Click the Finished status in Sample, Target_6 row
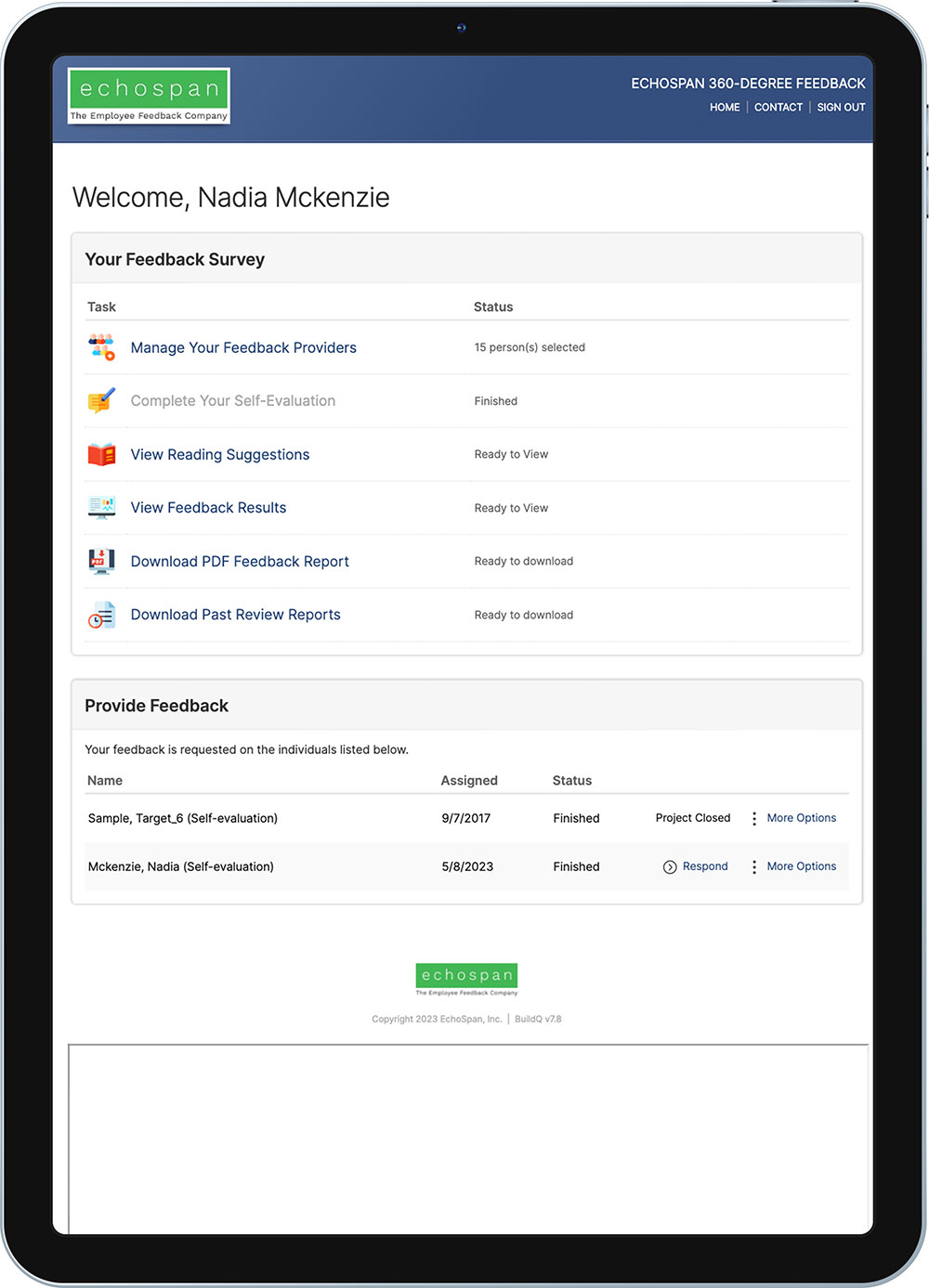This screenshot has width=929, height=1288. point(576,818)
